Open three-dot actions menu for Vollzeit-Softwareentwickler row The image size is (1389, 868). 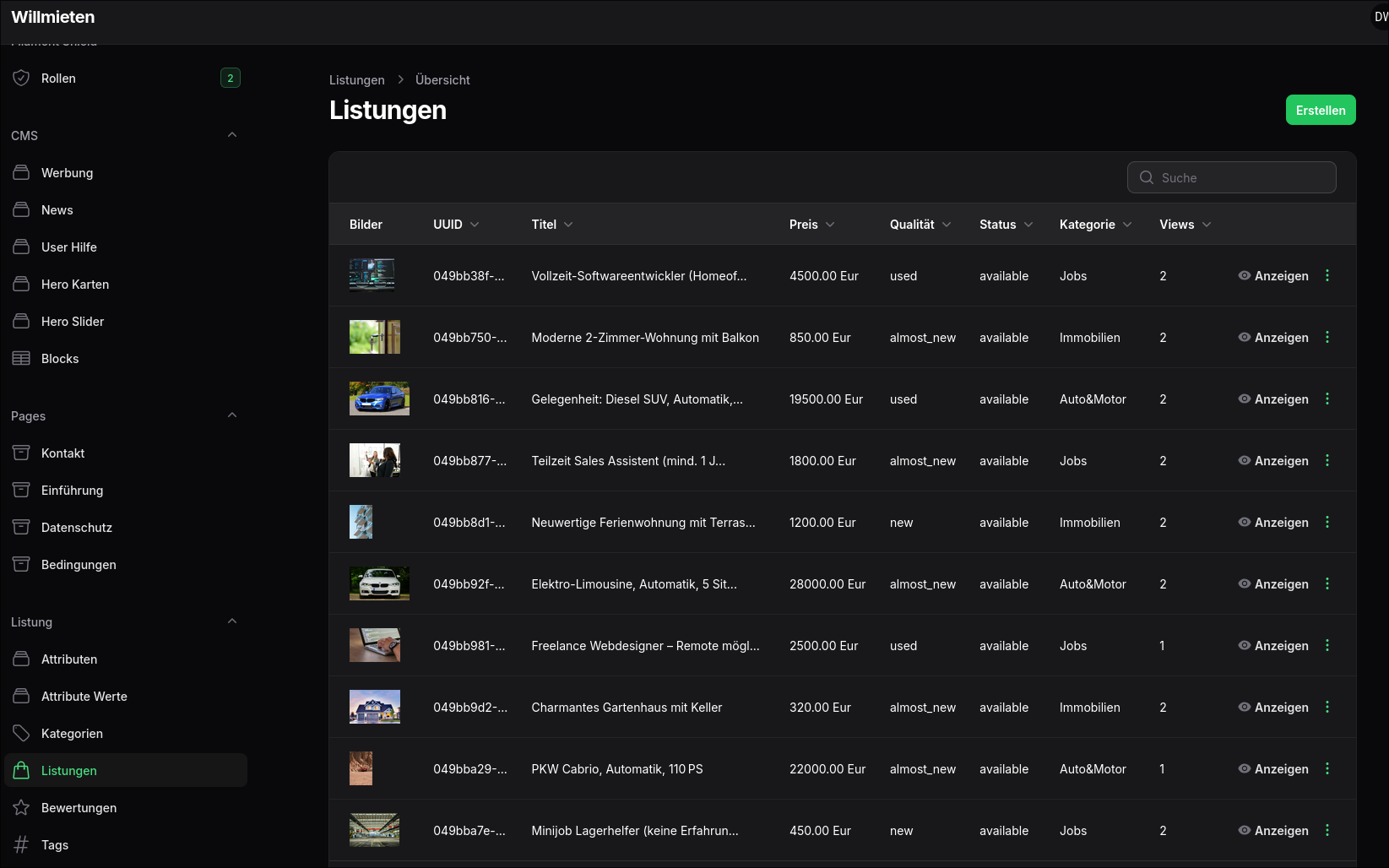(x=1327, y=276)
